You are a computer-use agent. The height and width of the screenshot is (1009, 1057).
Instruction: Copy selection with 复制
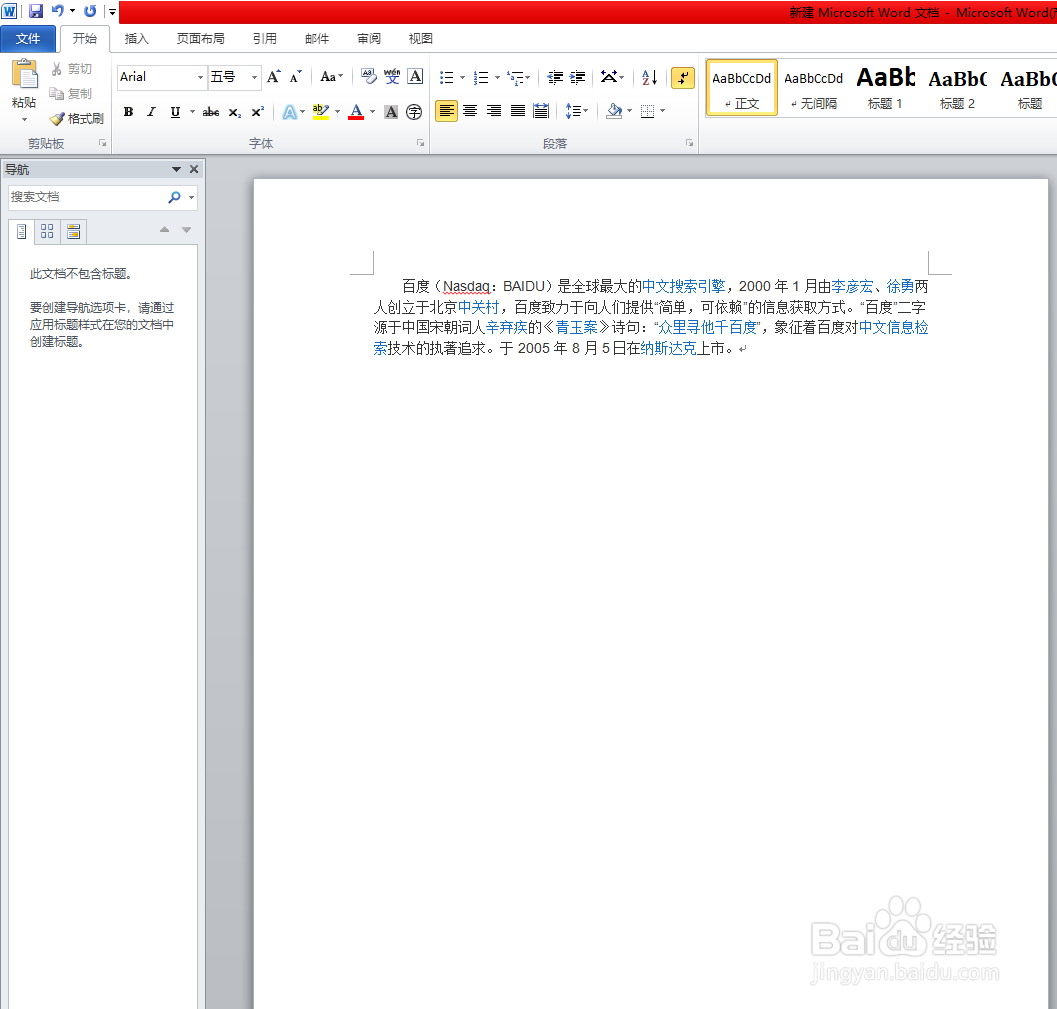click(x=71, y=94)
